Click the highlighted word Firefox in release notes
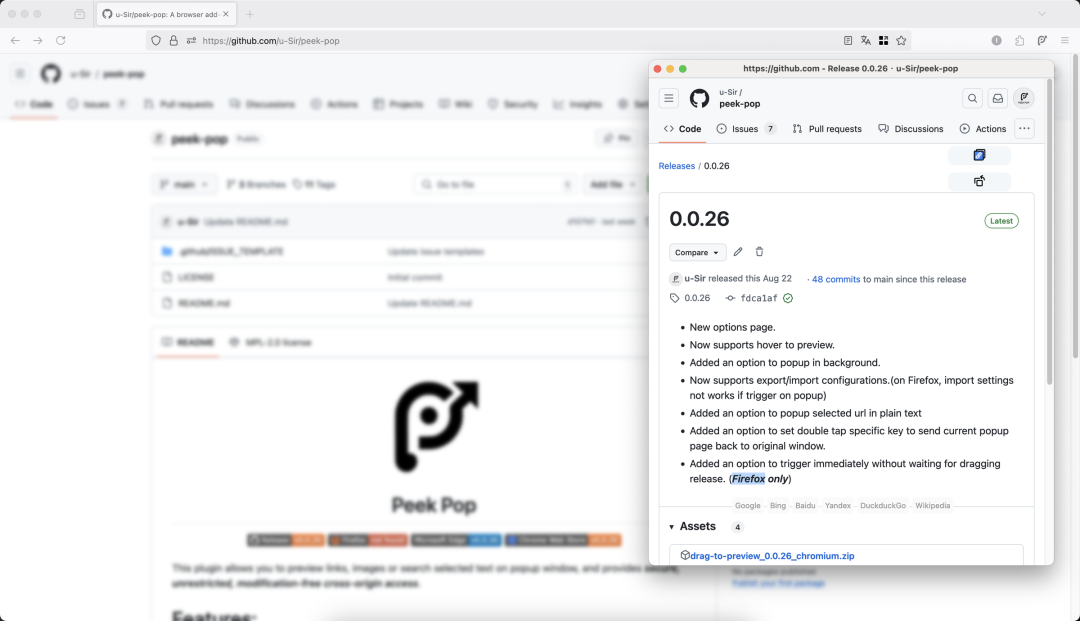The height and width of the screenshot is (621, 1080). tap(748, 479)
